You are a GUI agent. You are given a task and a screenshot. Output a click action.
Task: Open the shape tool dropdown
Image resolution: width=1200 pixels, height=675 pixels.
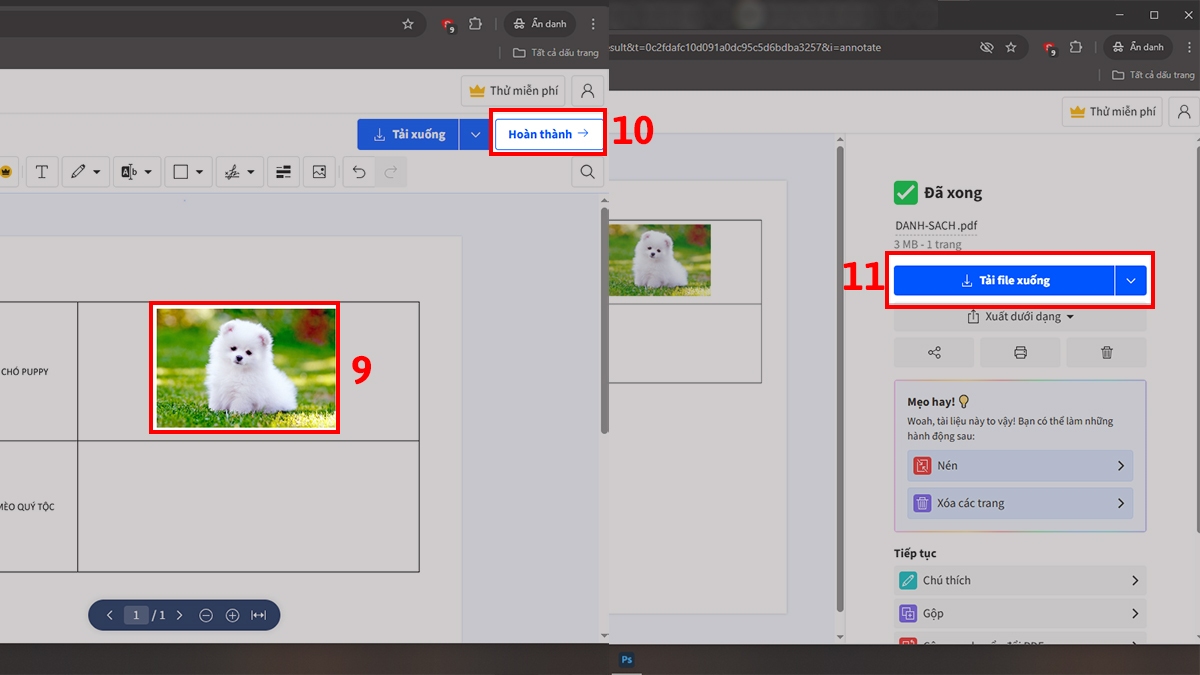coord(189,172)
